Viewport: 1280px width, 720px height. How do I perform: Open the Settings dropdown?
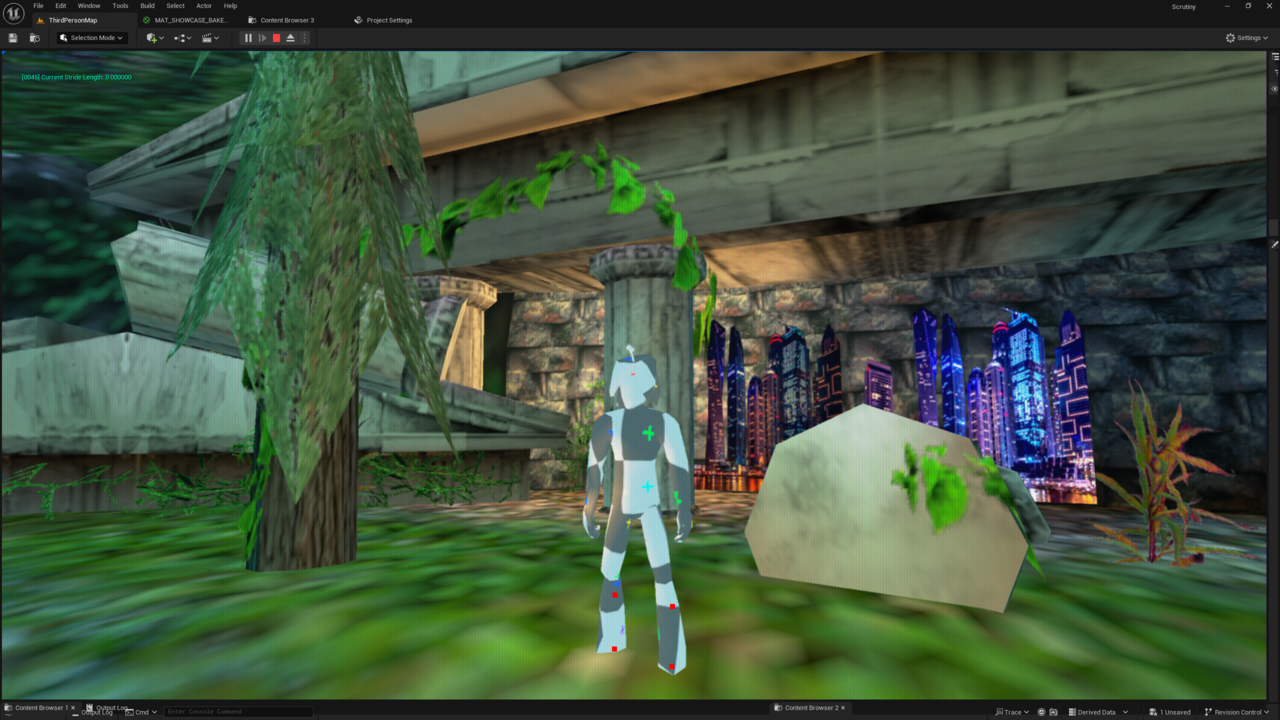1247,38
